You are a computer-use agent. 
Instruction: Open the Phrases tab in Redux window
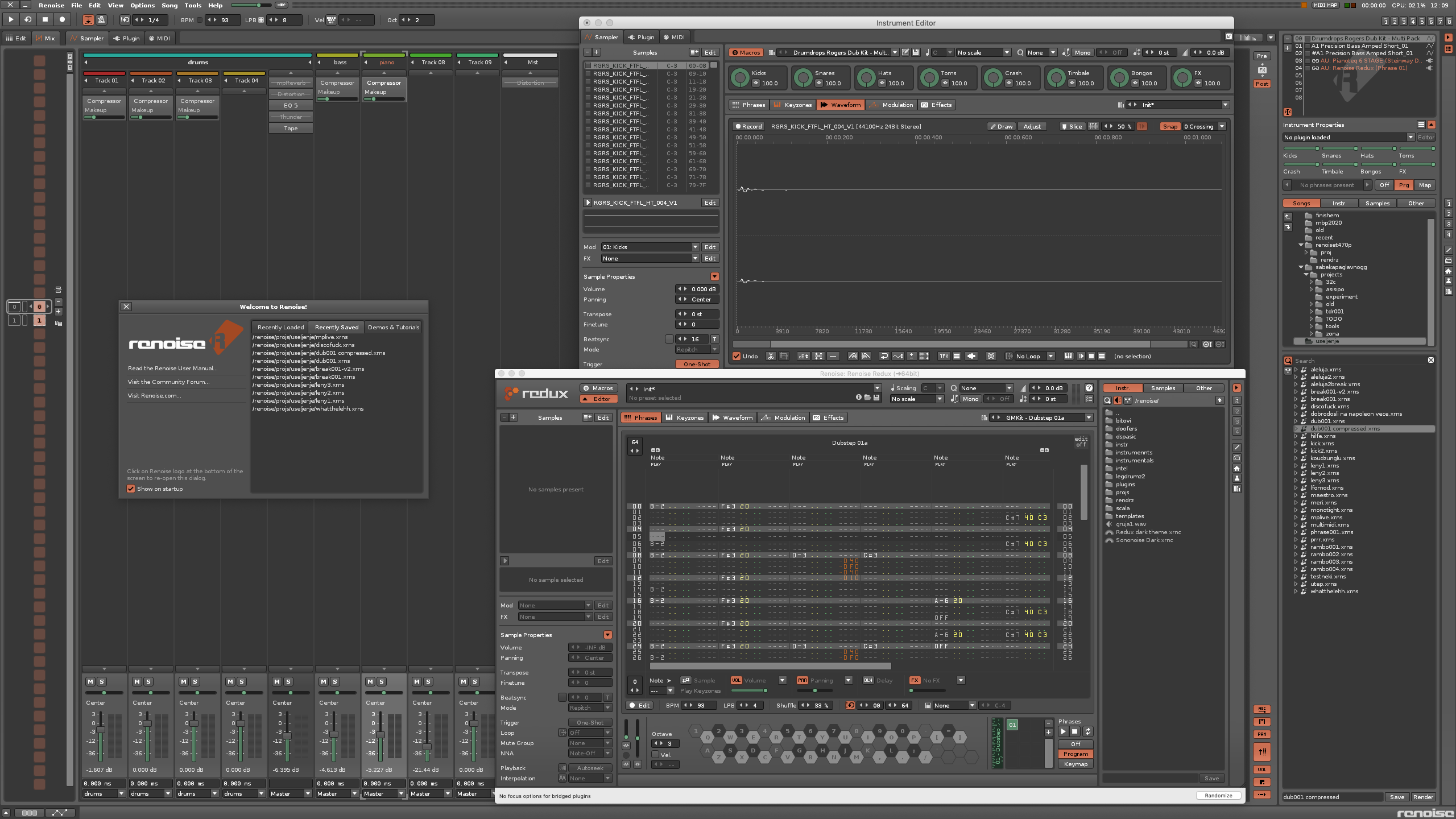[640, 417]
